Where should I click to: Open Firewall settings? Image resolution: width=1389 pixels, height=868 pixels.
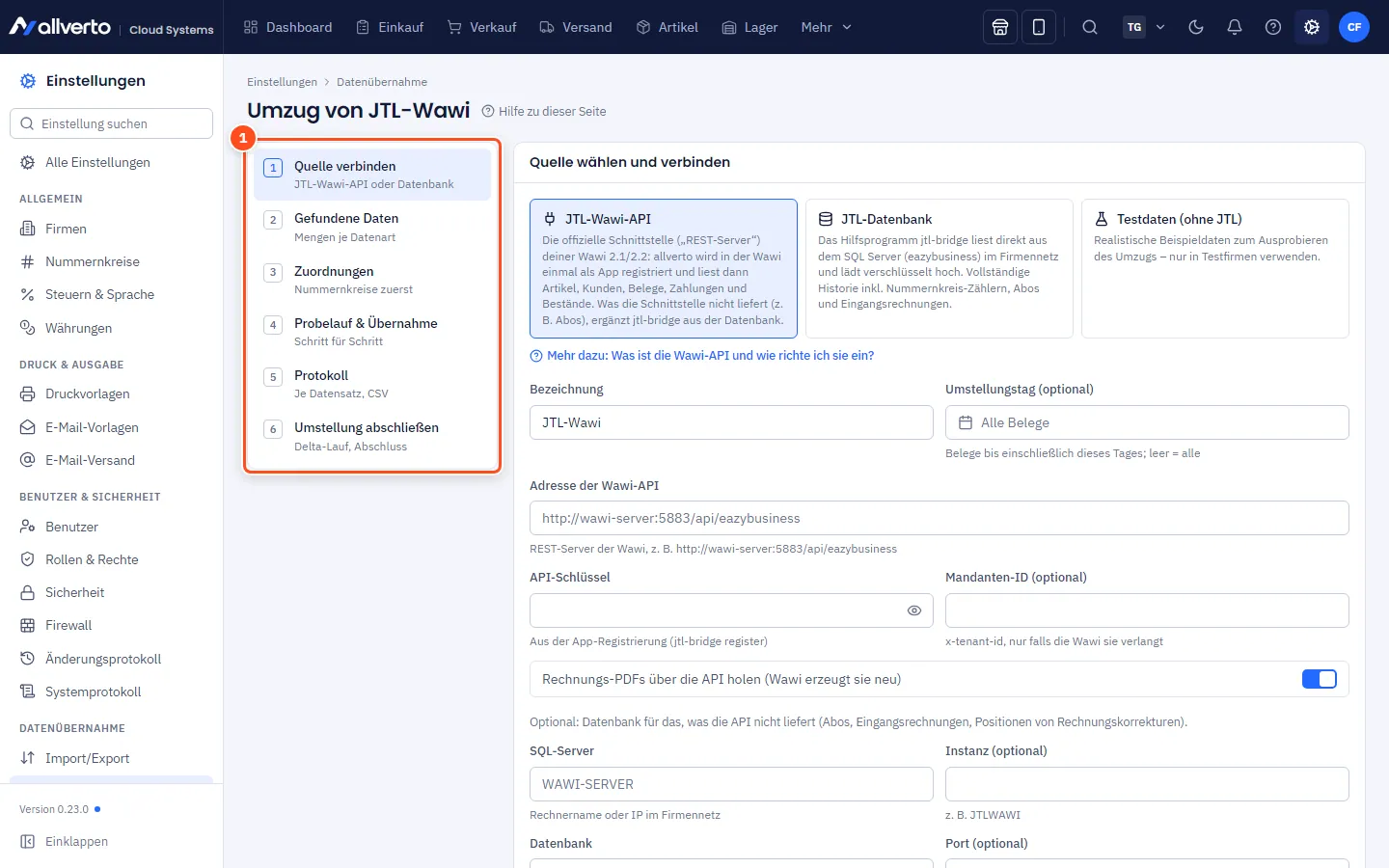pos(111,625)
